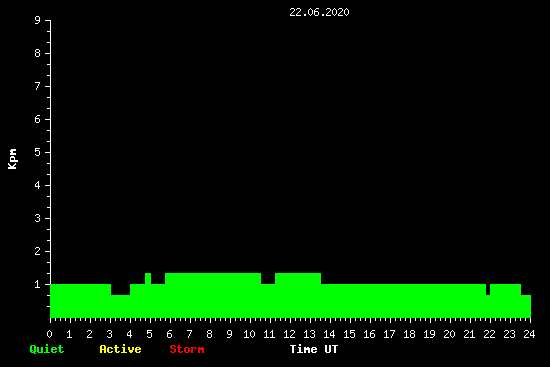This screenshot has width=550, height=367.
Task: Click the yellow Active legend label
Action: [x=120, y=349]
